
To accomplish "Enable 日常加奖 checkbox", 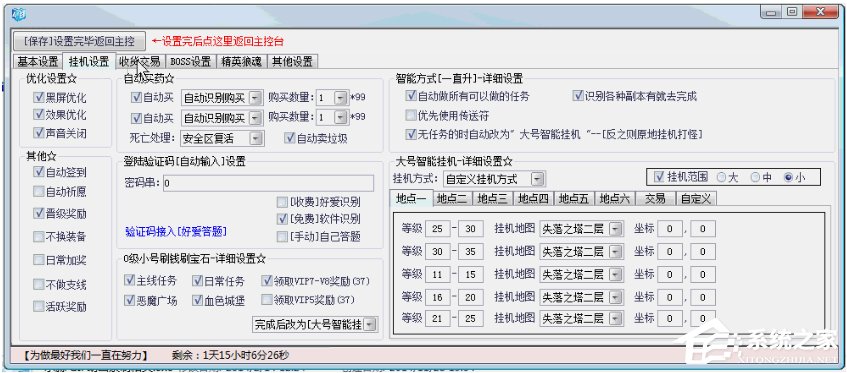I will [59, 260].
